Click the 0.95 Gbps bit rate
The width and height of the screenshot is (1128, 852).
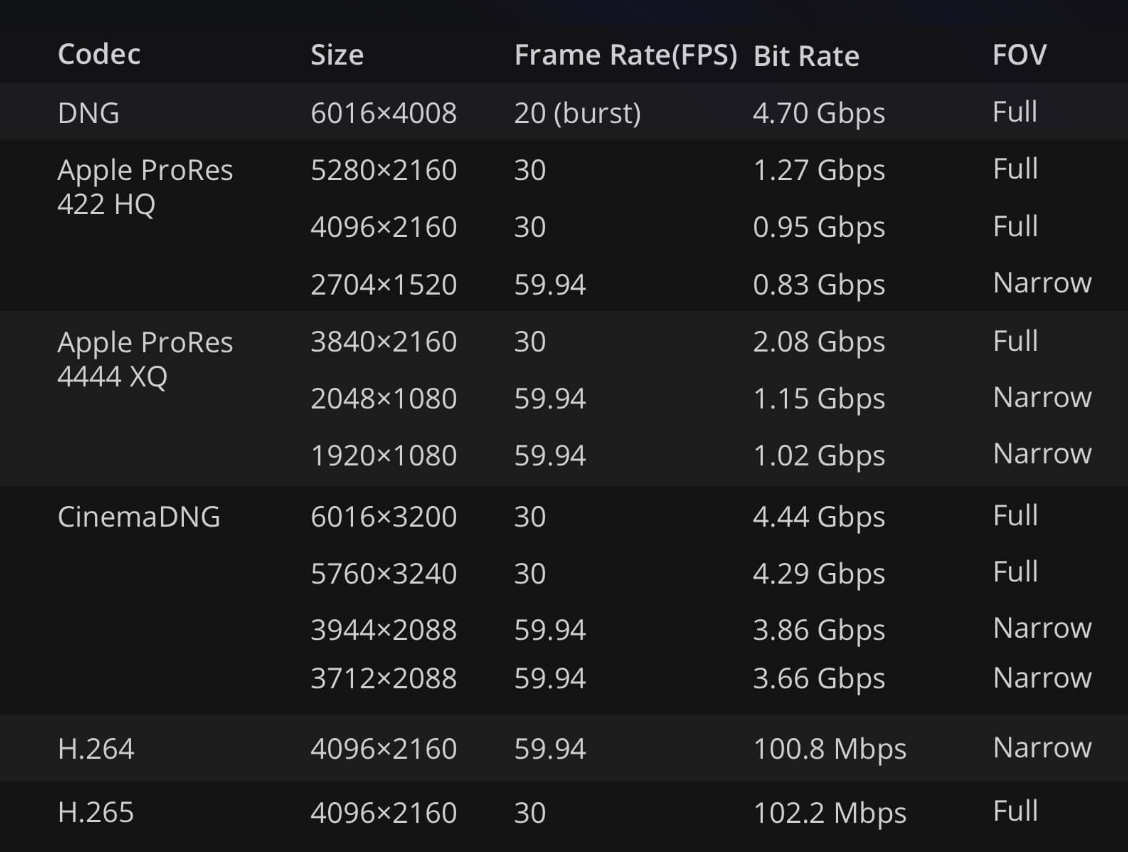[x=819, y=228]
